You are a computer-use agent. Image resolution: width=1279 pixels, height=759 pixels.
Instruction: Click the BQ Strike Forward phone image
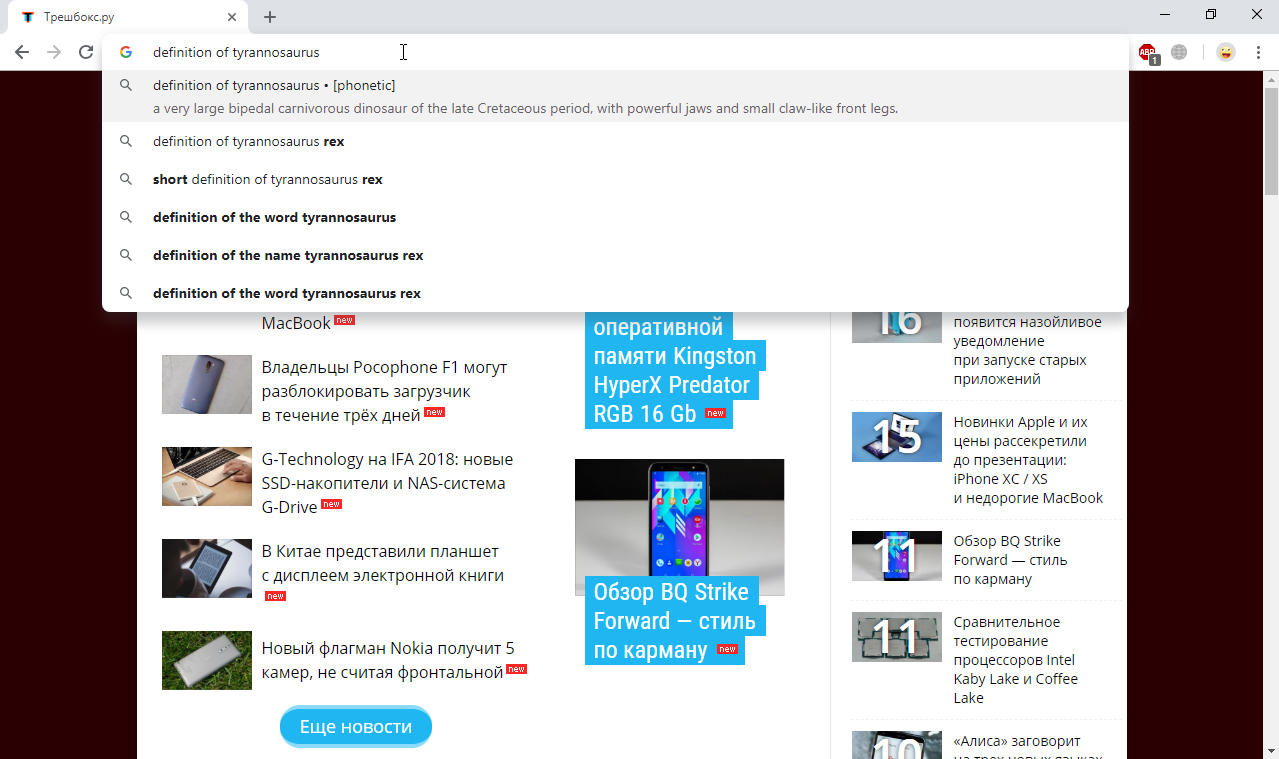pyautogui.click(x=679, y=518)
